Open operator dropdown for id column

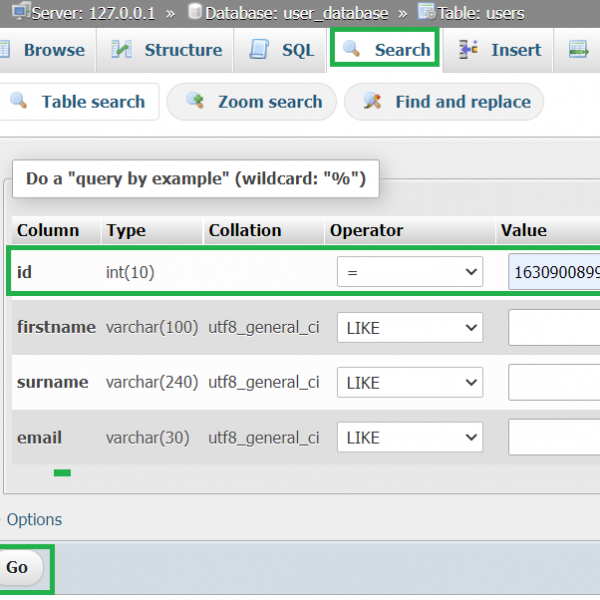409,272
